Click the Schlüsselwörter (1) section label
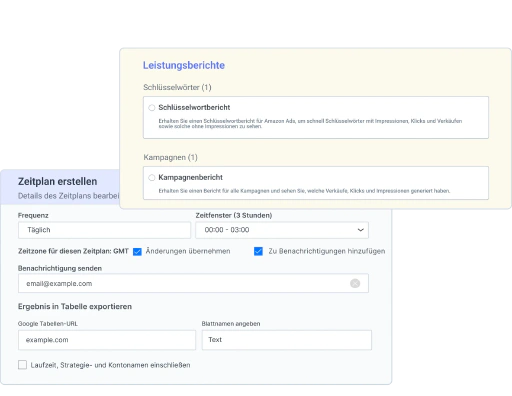Screen dimensions: 512x396 pos(177,87)
